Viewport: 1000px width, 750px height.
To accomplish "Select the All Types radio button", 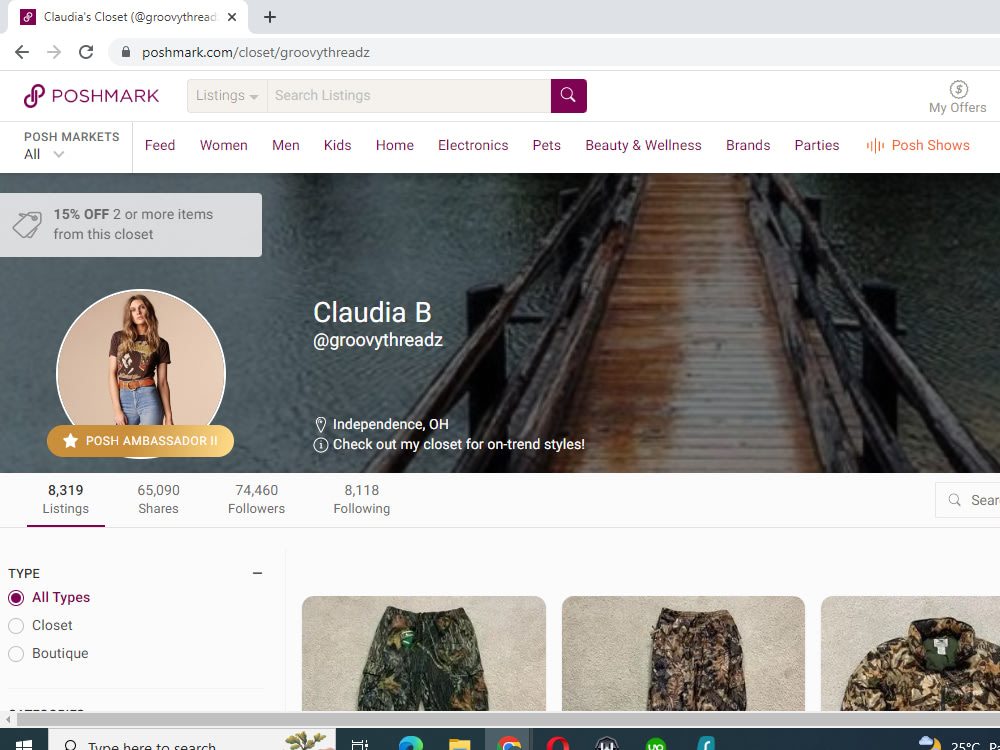I will point(16,598).
